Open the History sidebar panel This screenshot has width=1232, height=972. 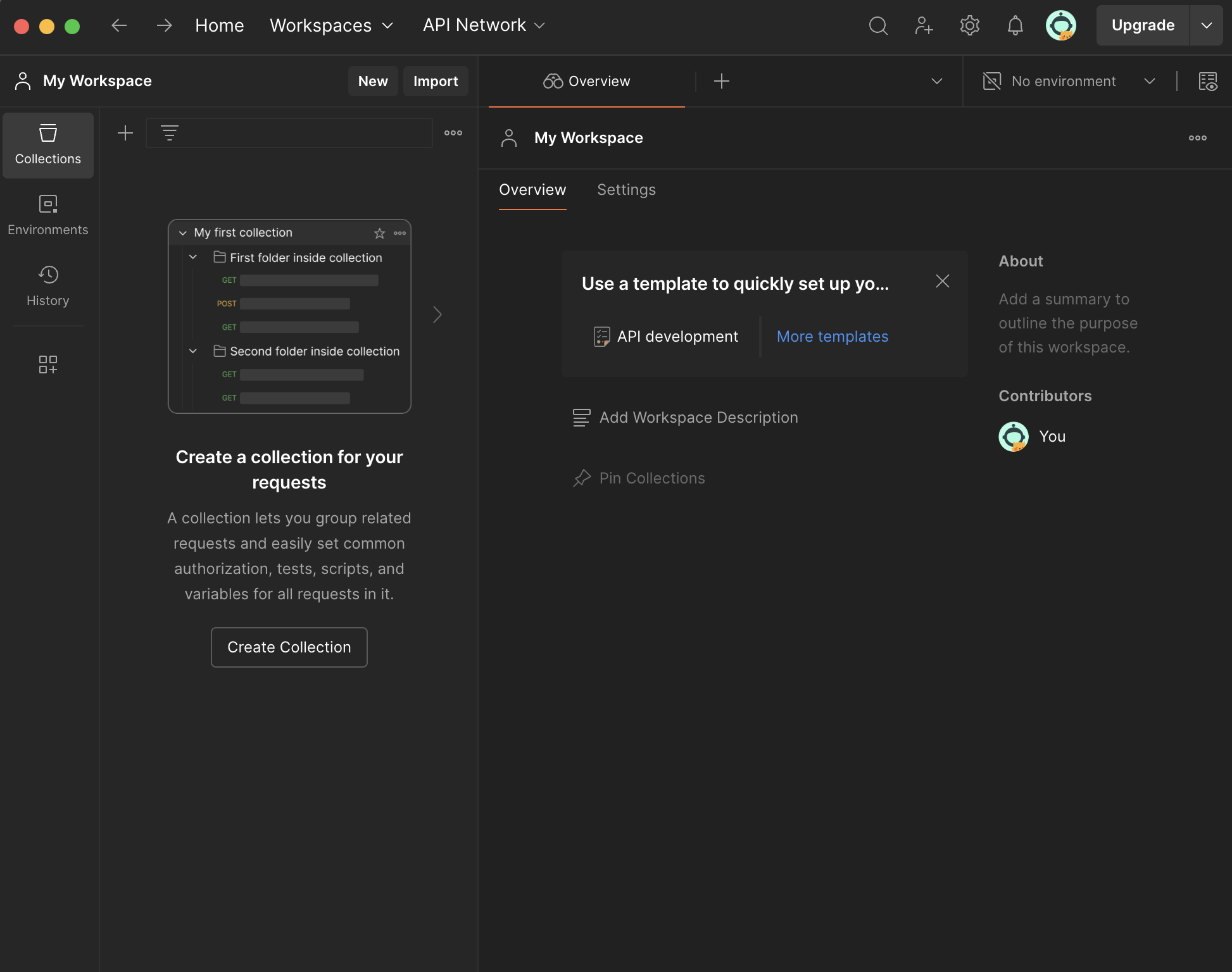coord(48,287)
